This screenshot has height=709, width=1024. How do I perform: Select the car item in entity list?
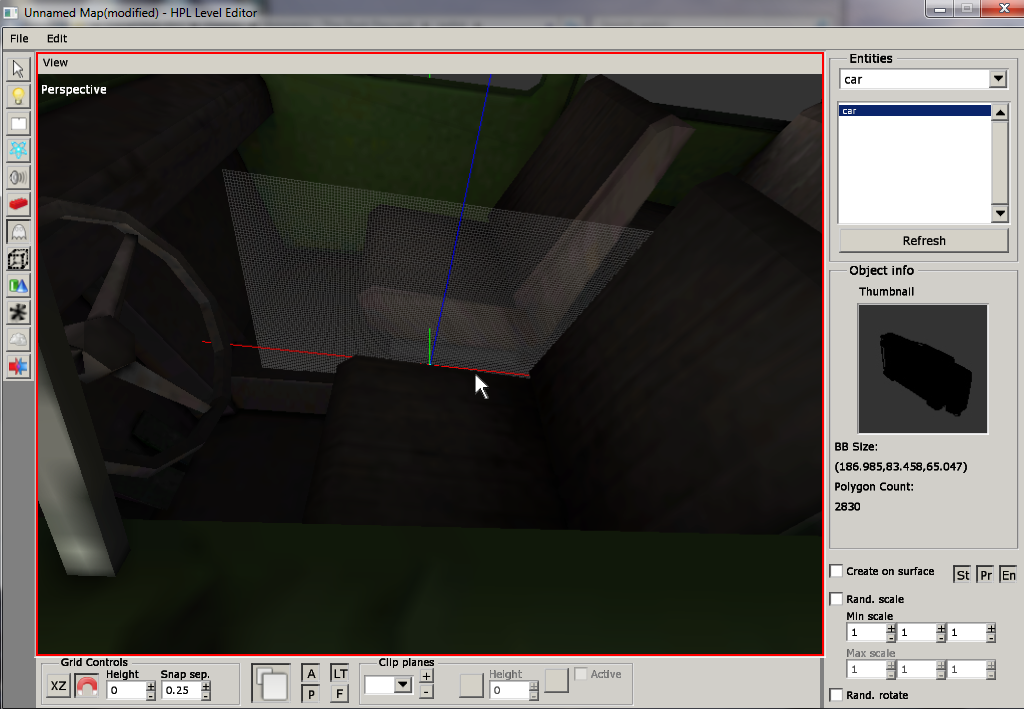914,111
